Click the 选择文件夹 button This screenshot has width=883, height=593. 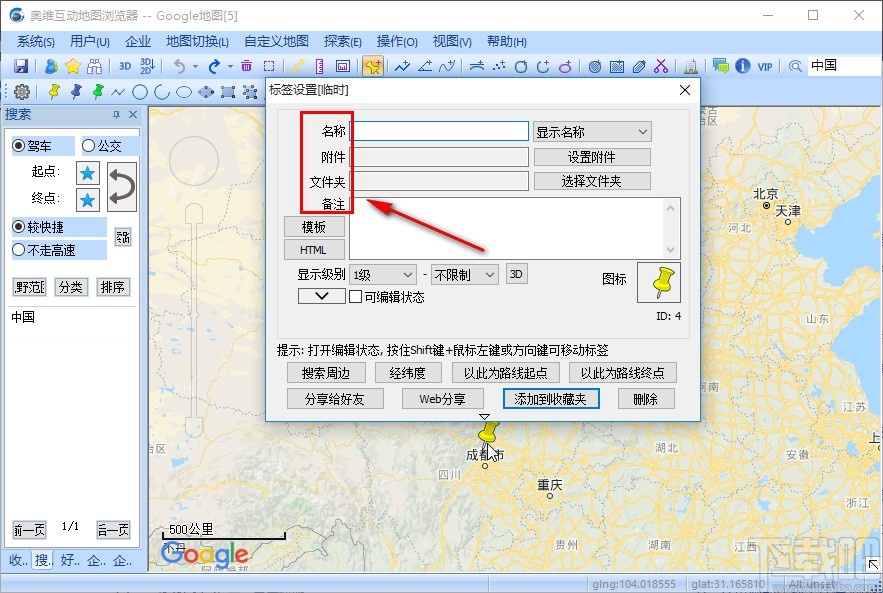[x=592, y=181]
